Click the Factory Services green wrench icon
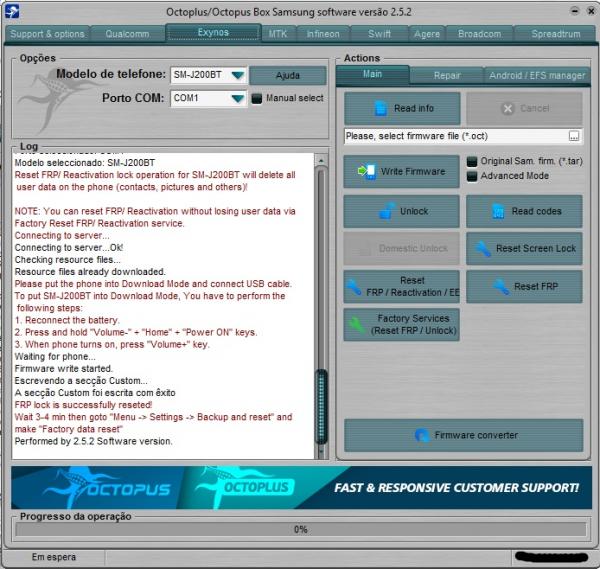Screen dimensions: 600x569 click(x=357, y=324)
